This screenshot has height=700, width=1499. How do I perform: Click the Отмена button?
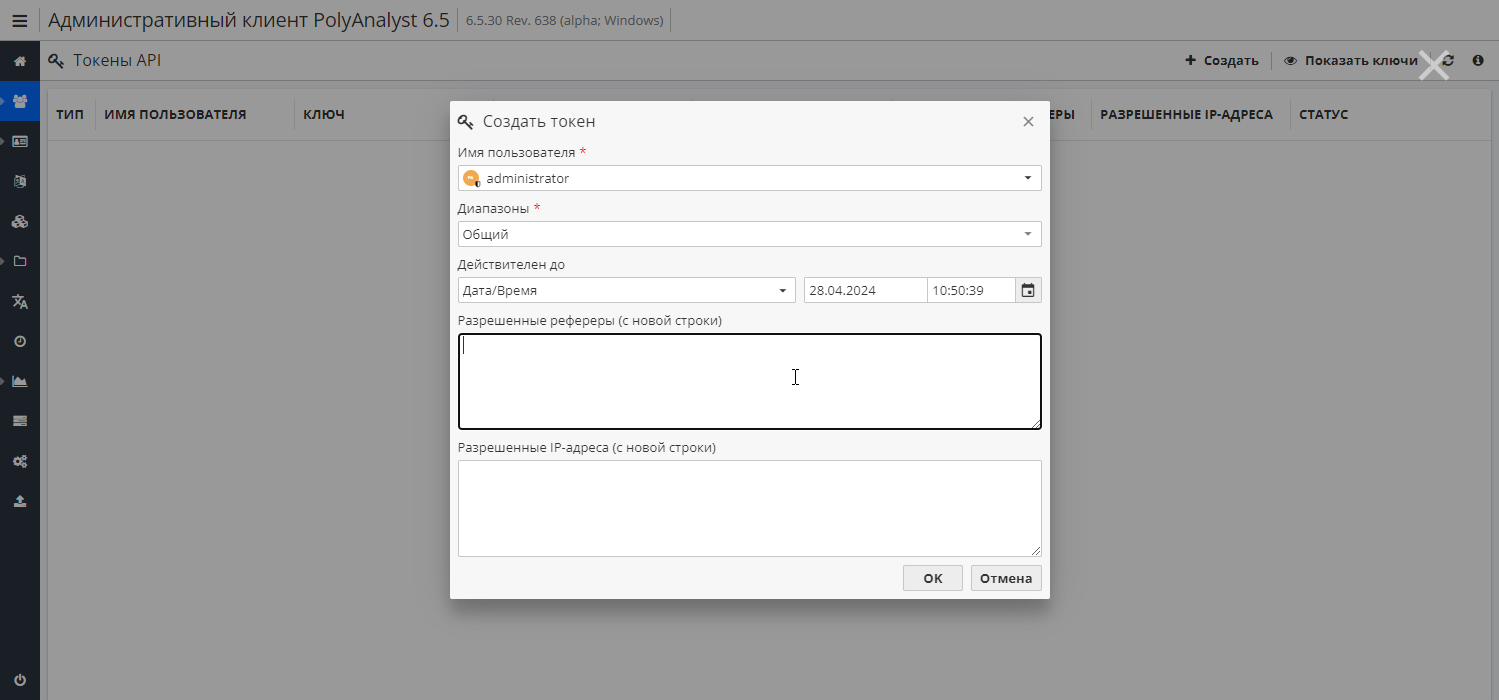1006,578
